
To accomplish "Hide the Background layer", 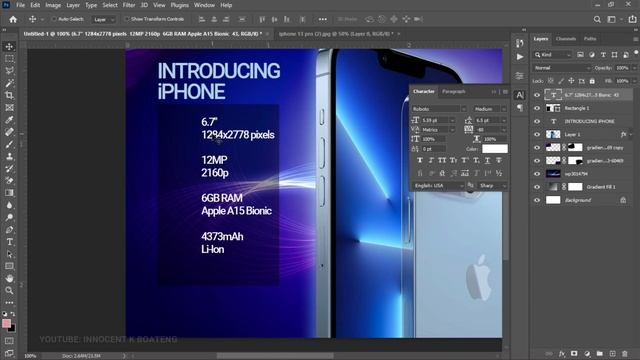I will pyautogui.click(x=537, y=200).
